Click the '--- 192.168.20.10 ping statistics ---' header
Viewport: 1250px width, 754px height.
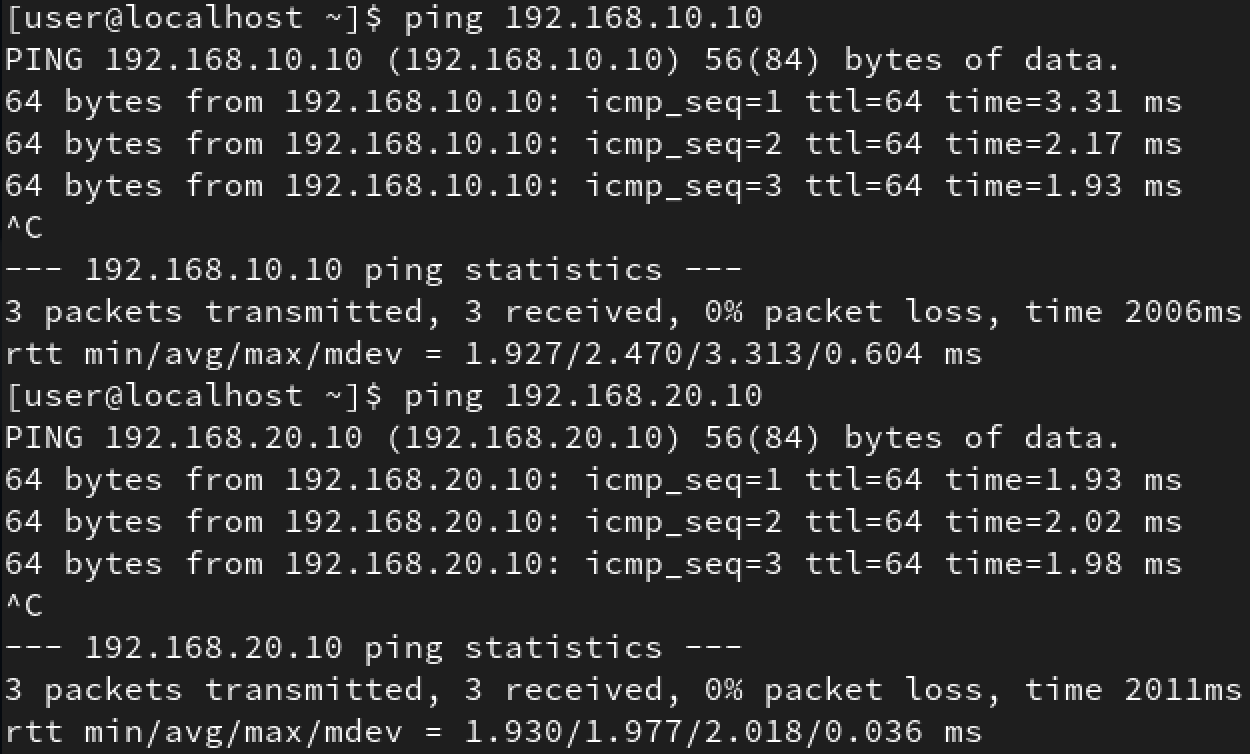pos(373,648)
